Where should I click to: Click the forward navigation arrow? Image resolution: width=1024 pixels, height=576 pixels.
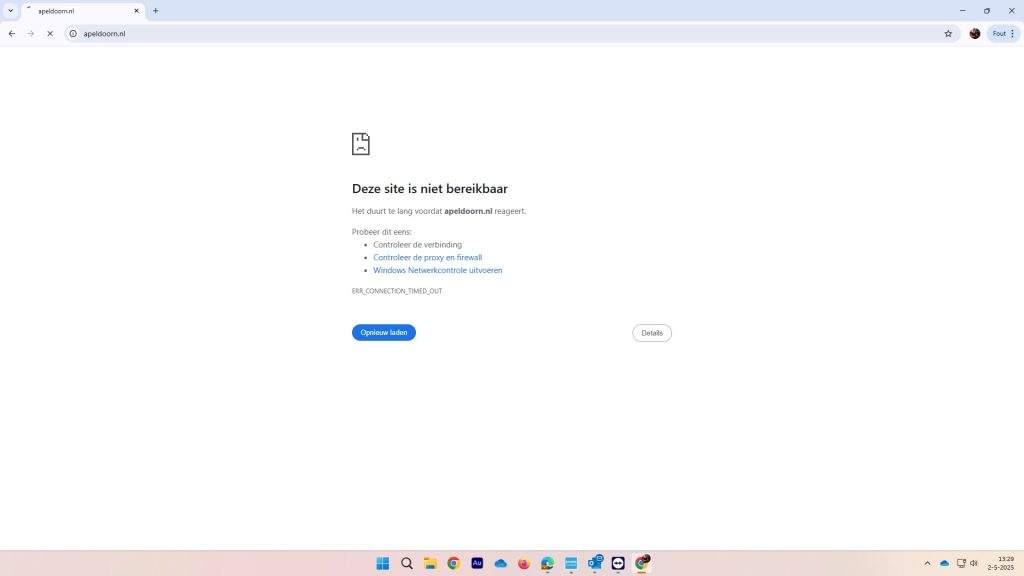31,33
